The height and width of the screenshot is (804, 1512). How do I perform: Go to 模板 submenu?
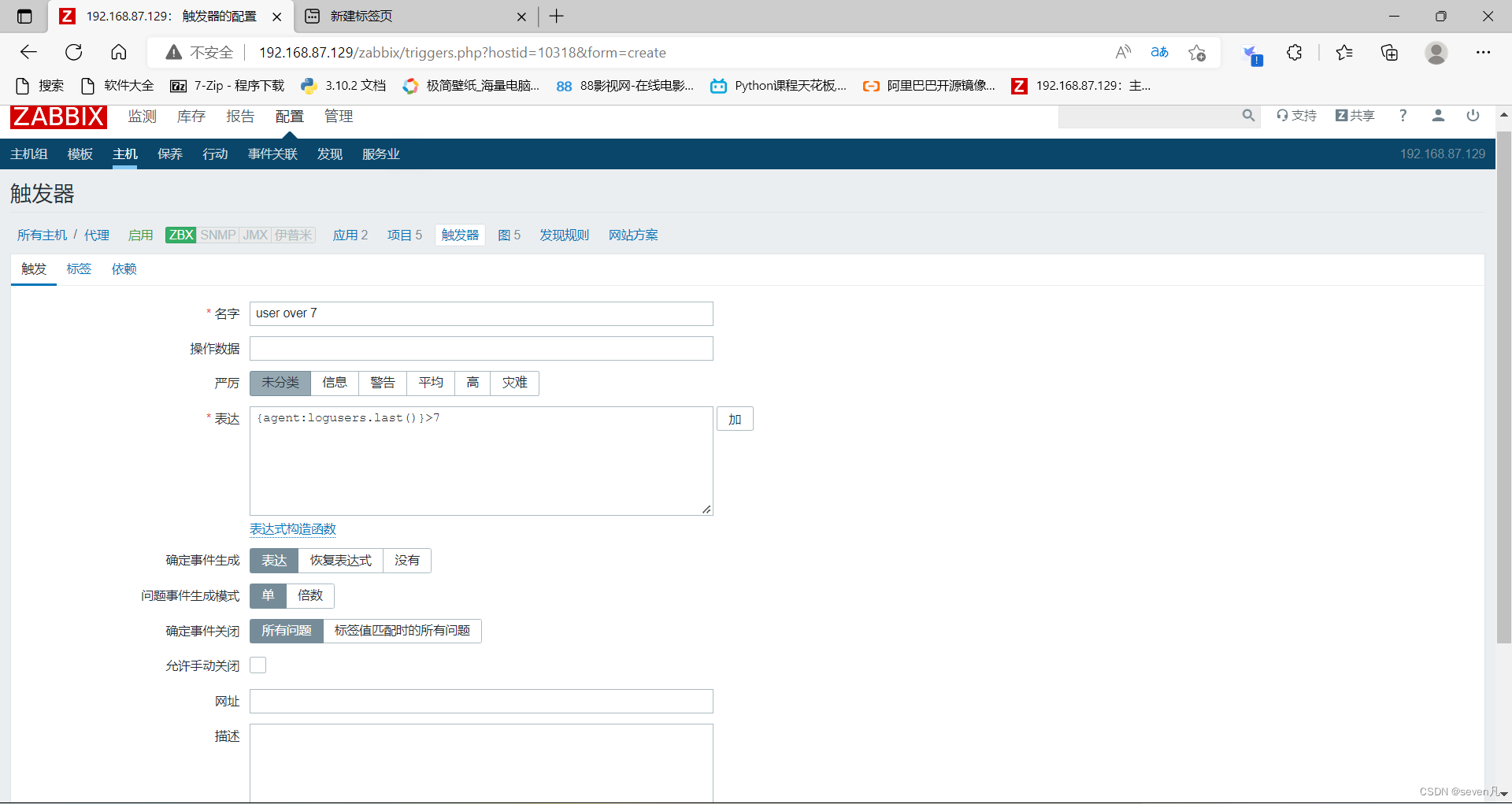[x=80, y=154]
